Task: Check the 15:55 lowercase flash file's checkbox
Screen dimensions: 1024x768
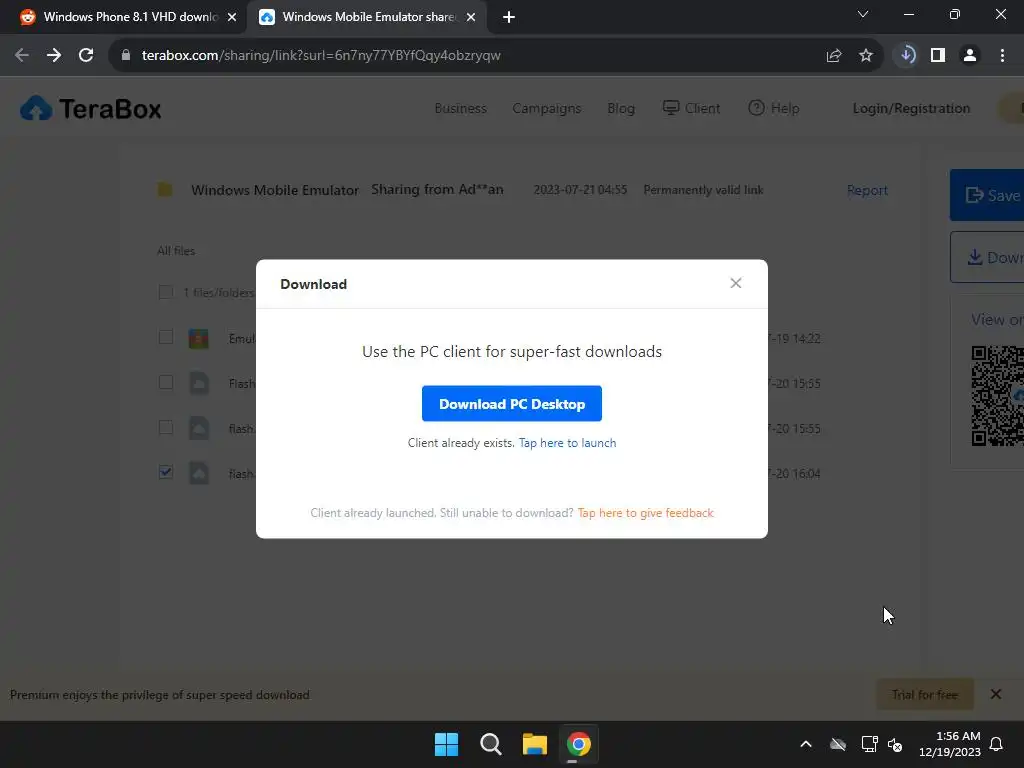Action: [x=166, y=427]
